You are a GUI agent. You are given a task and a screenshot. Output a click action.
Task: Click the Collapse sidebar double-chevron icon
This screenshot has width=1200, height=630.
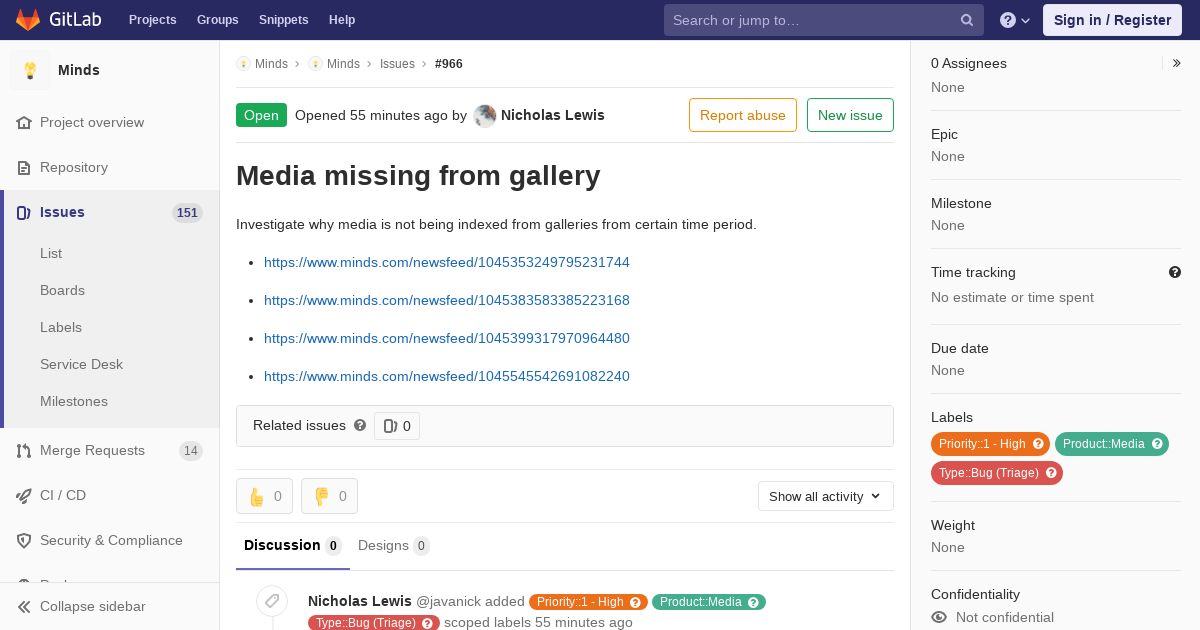24,606
